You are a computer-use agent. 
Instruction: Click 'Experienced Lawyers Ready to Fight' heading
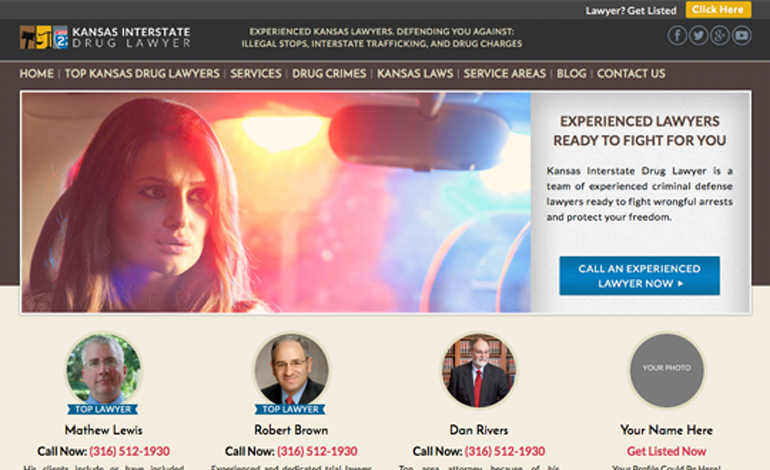(639, 131)
